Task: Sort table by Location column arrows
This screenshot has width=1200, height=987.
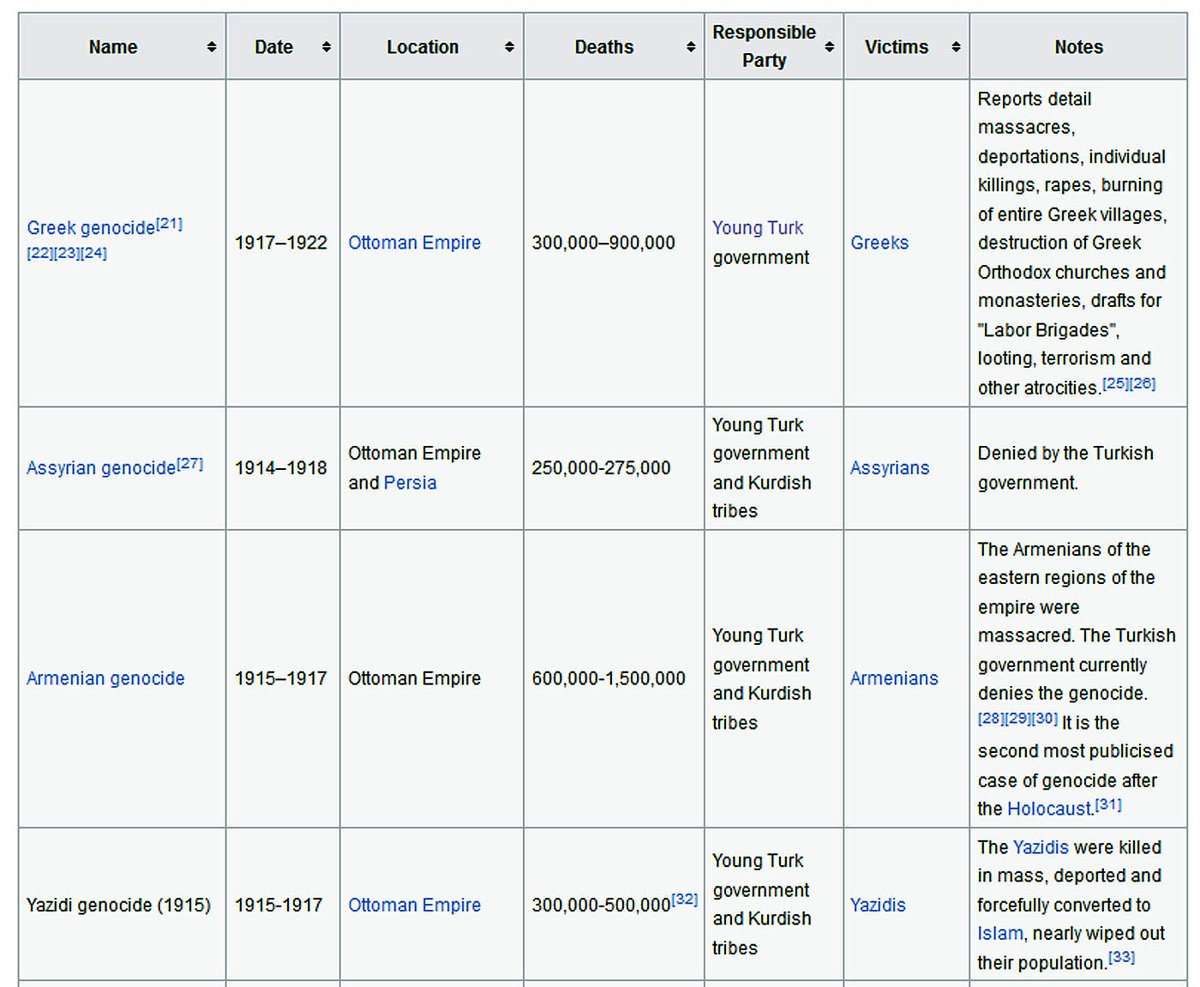Action: pyautogui.click(x=509, y=47)
